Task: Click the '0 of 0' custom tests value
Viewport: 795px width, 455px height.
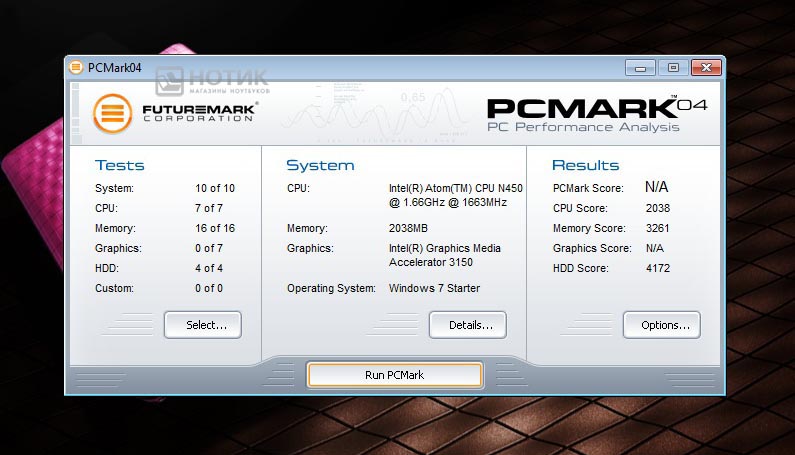Action: tap(209, 288)
